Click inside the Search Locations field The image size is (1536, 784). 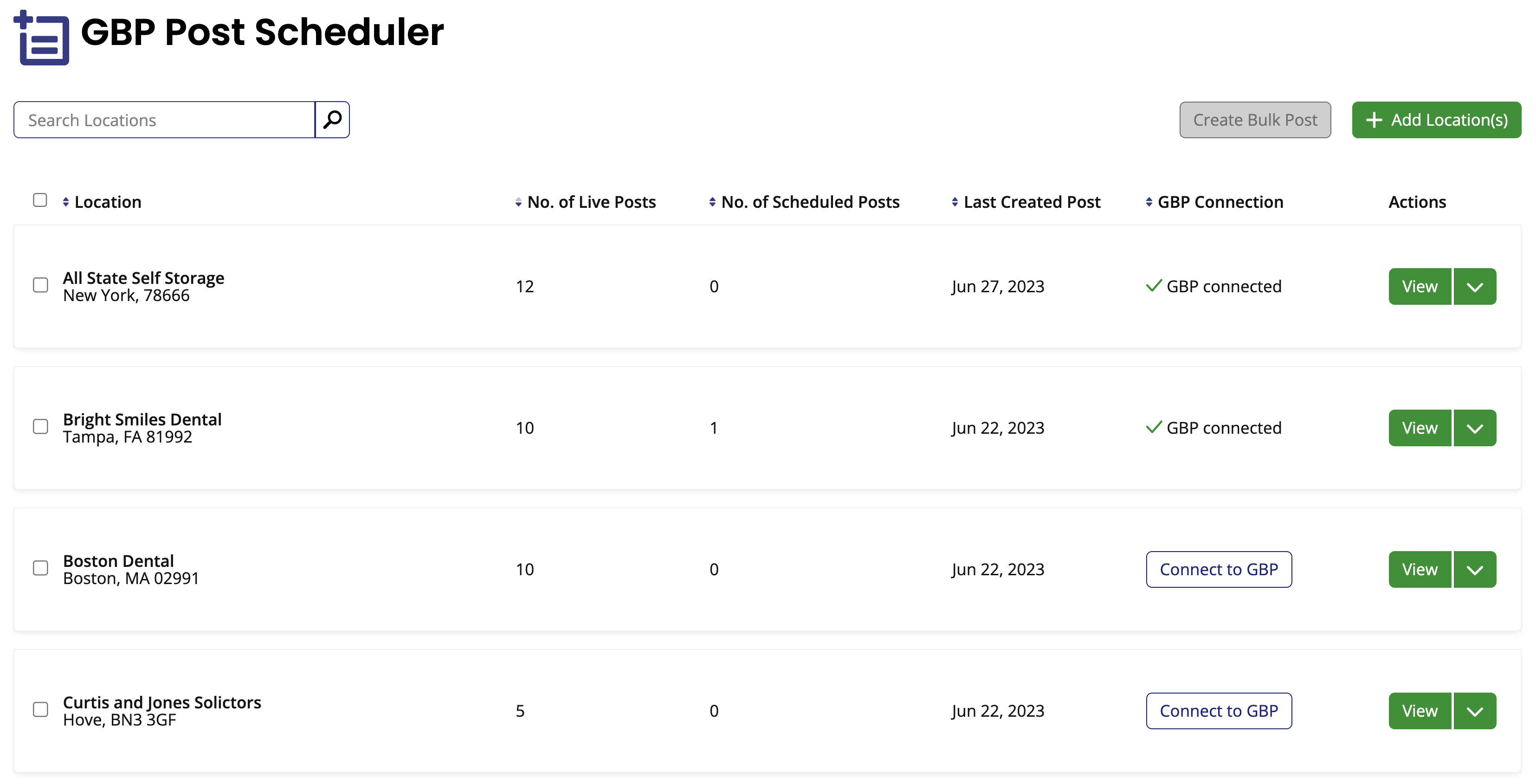coord(161,119)
